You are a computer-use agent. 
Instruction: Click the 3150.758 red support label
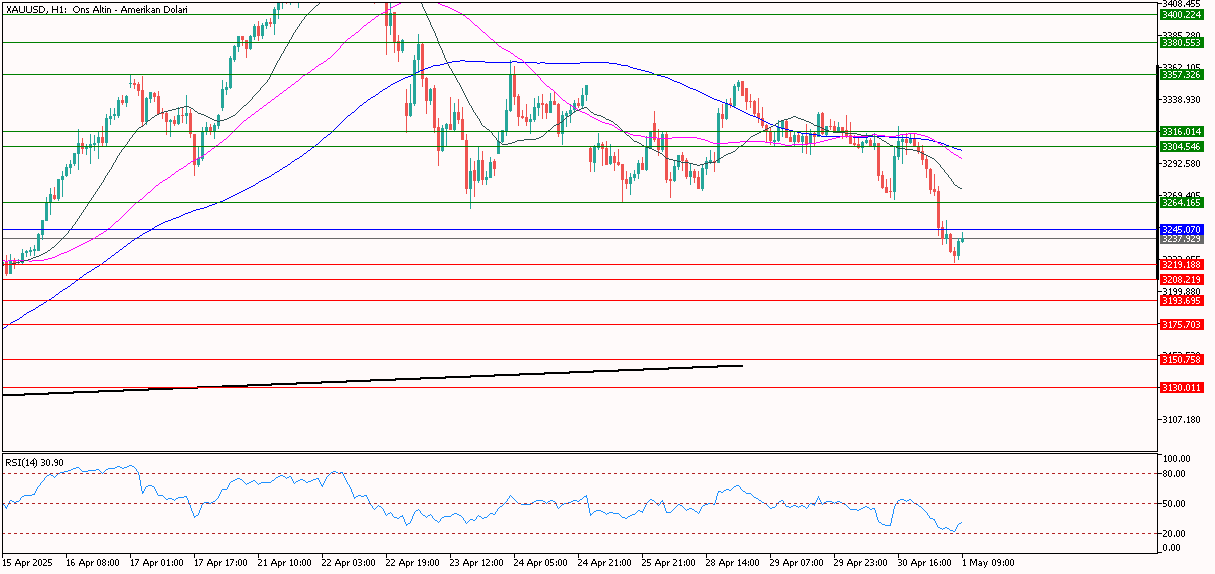(1180, 359)
